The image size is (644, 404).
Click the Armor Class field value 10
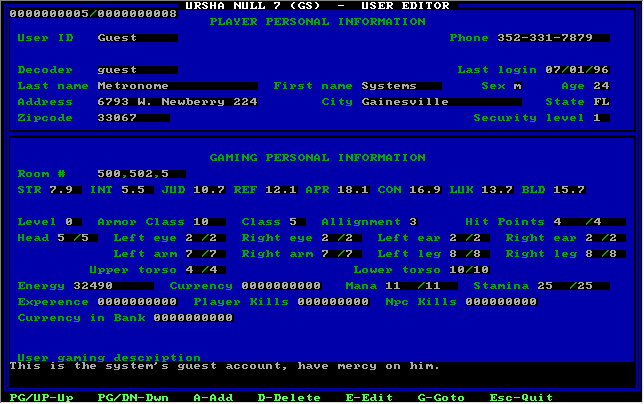click(209, 222)
